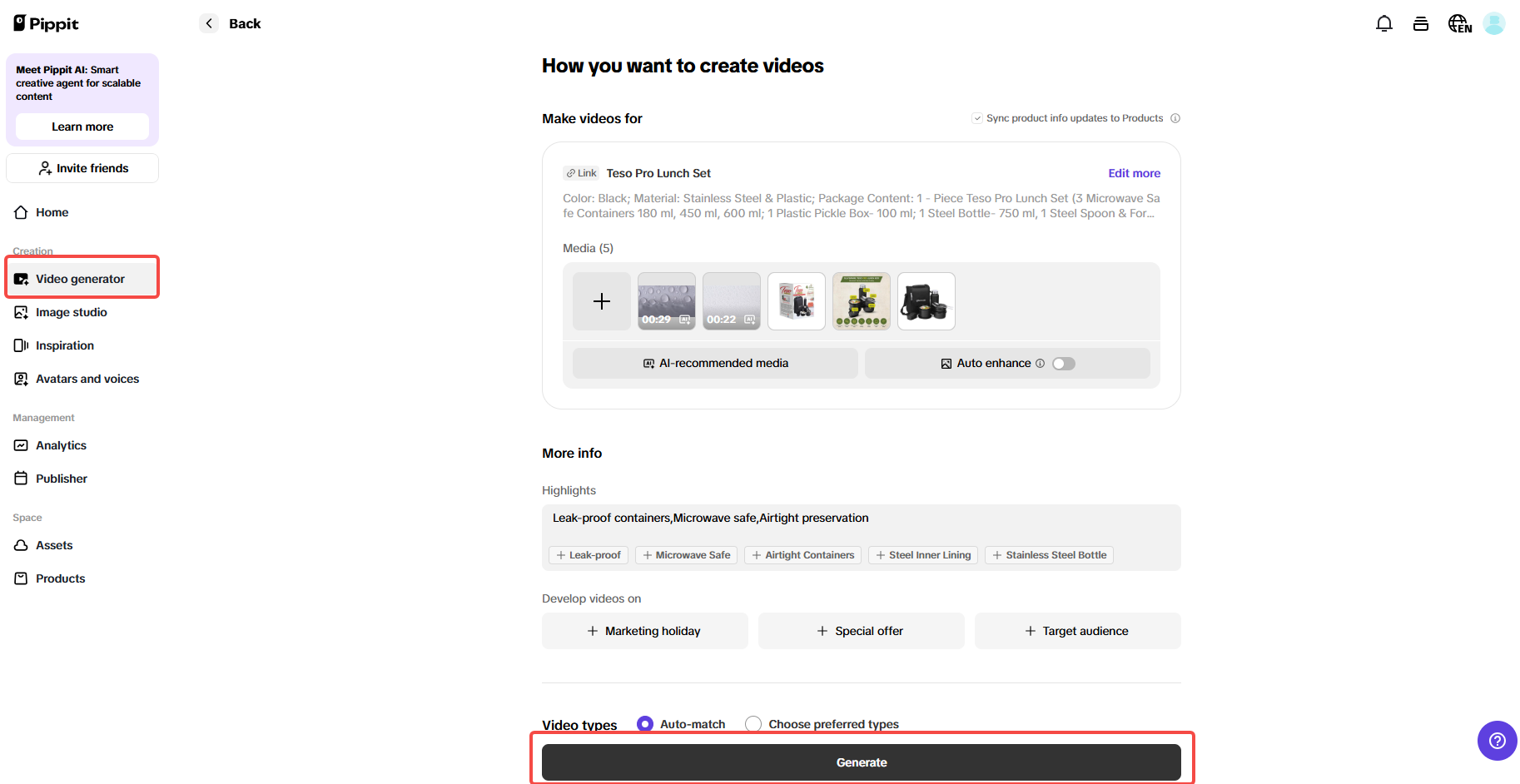The image size is (1520, 784).
Task: Click the notification bell icon
Action: [1384, 23]
